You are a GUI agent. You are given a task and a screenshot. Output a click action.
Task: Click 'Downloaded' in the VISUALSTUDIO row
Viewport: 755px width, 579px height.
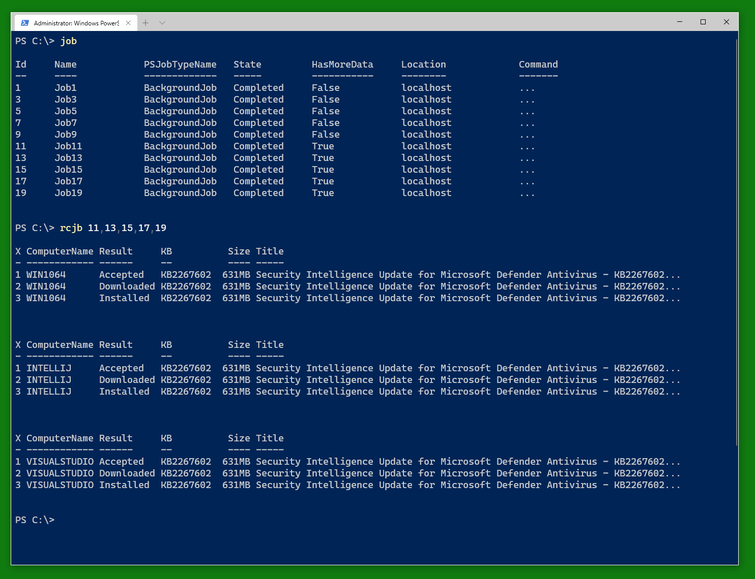click(x=127, y=473)
